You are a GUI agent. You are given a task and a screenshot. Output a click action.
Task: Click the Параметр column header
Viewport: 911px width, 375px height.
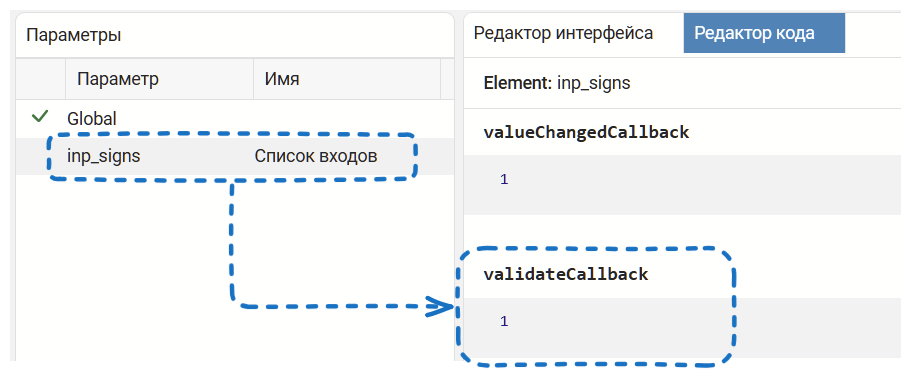click(159, 78)
